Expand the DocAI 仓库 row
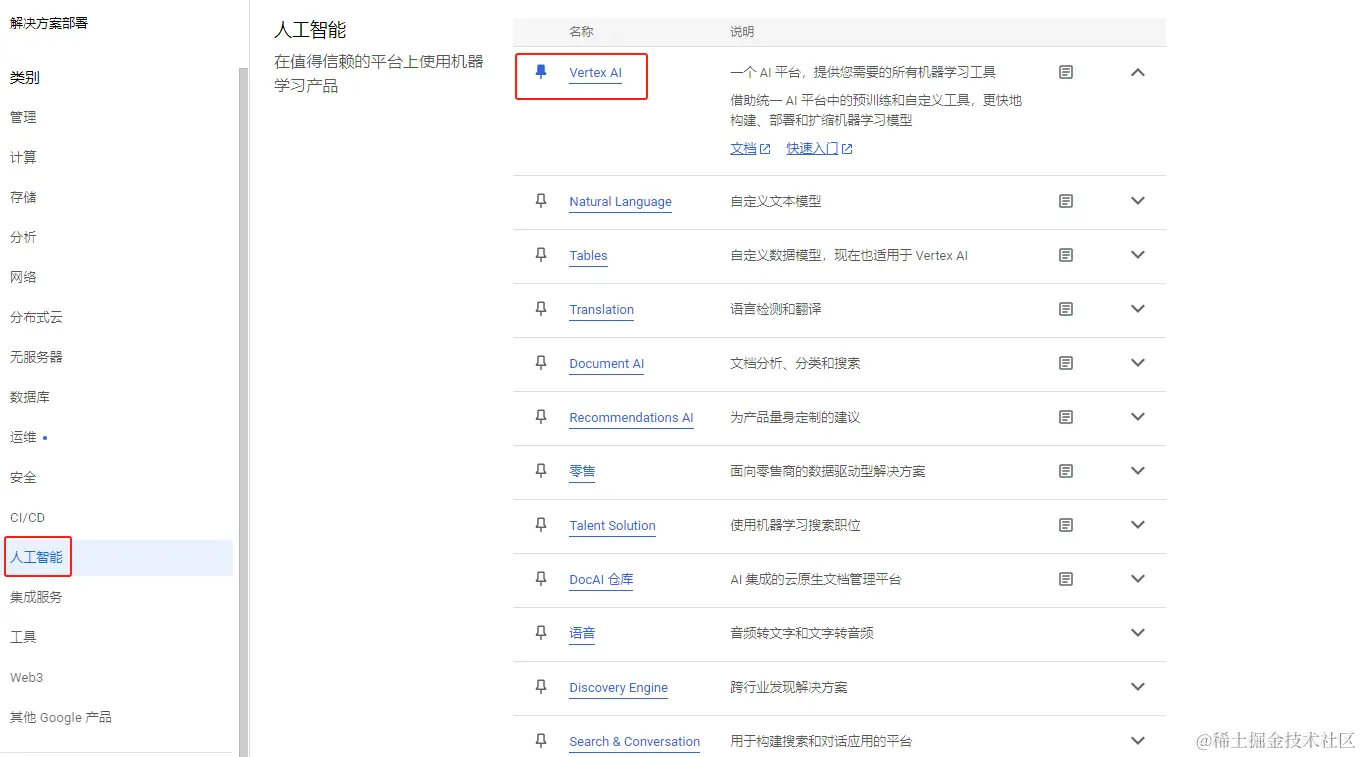This screenshot has height=757, width=1362. pyautogui.click(x=1137, y=579)
